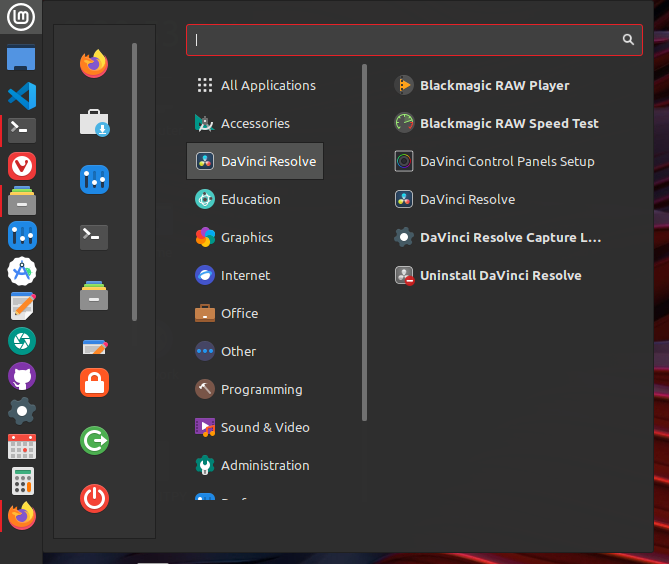Screen dimensions: 669x564
Task: Open file manager in the left panel
Action: pyautogui.click(x=22, y=201)
